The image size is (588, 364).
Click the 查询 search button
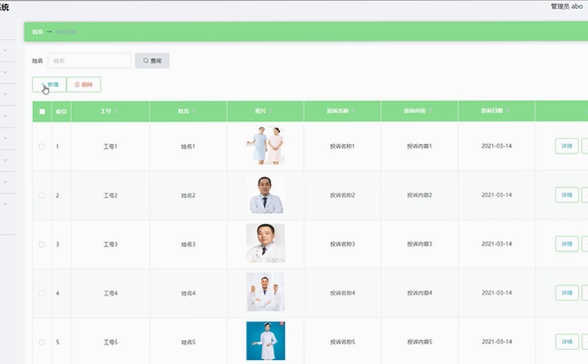tap(152, 61)
